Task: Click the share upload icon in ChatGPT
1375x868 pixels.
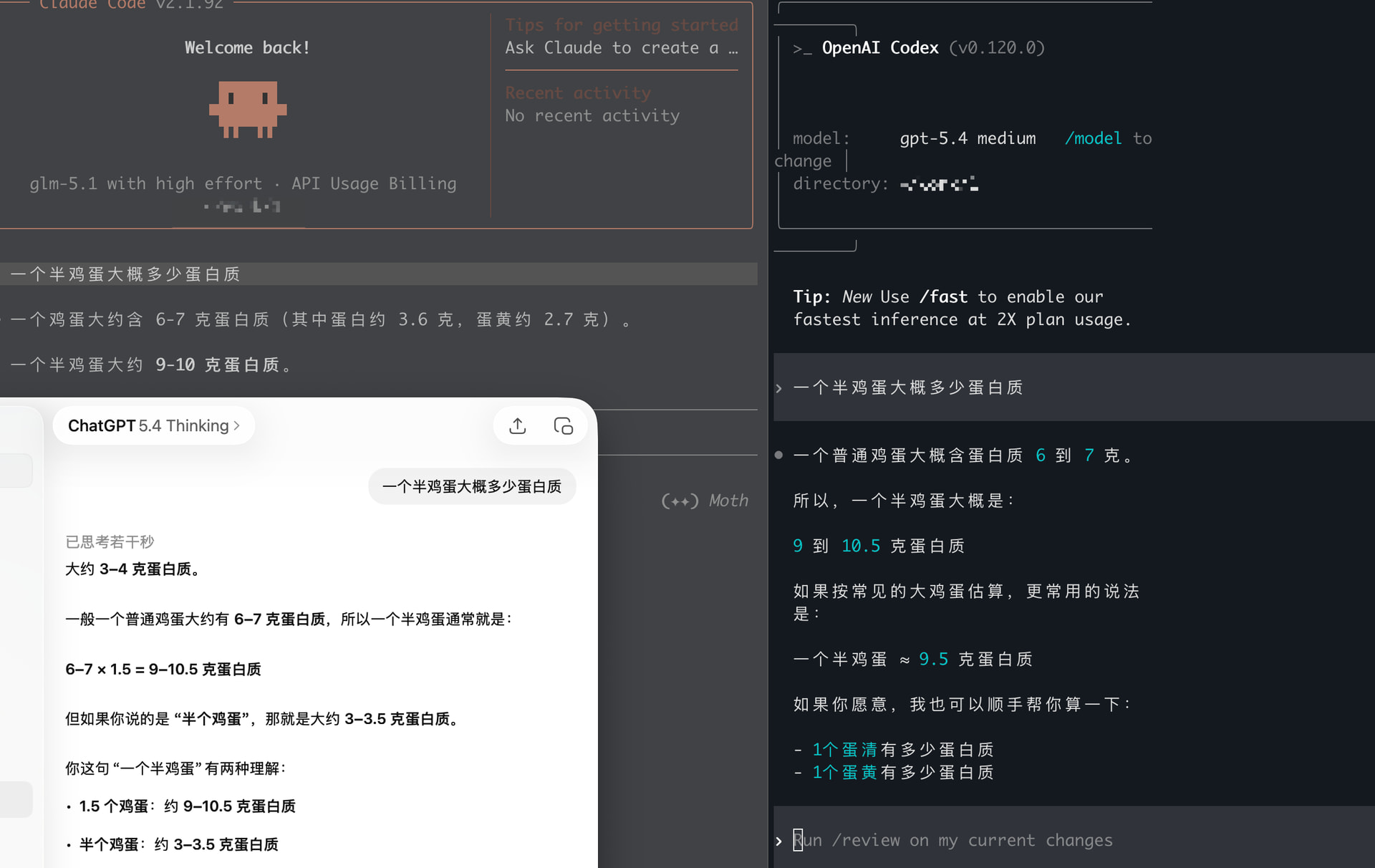Action: [517, 426]
